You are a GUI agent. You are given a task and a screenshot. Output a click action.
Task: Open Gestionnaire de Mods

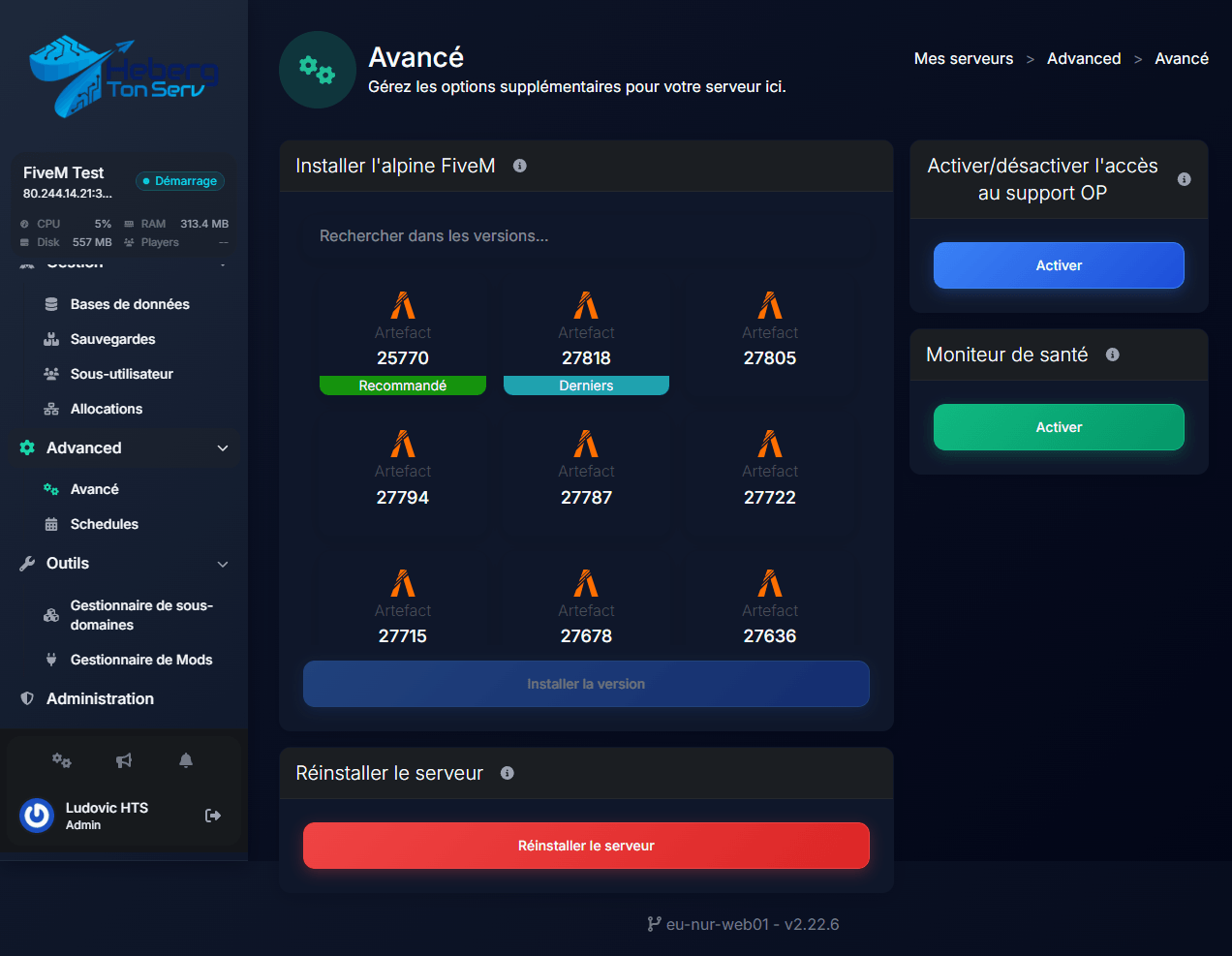141,660
